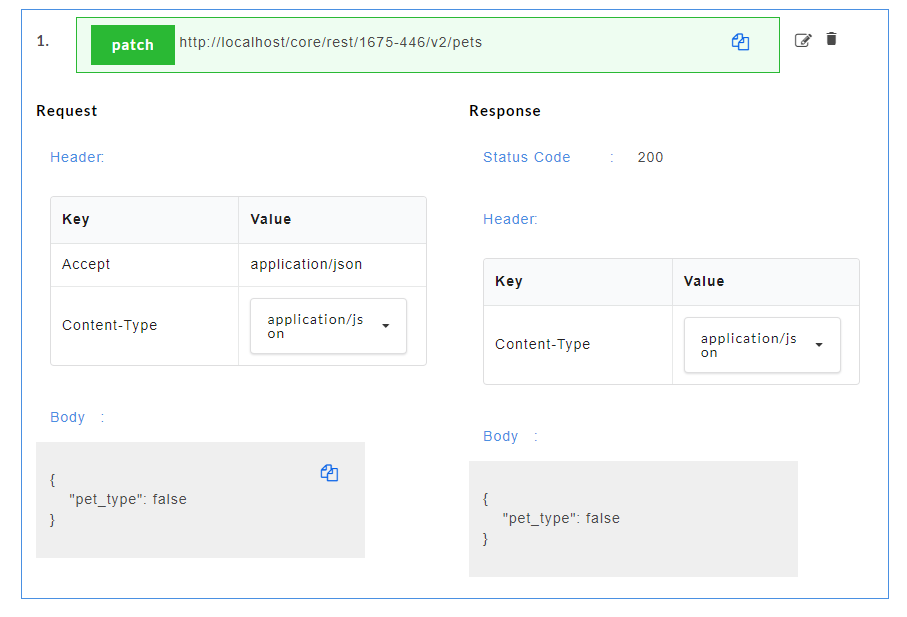
Task: Click the Header label under Request
Action: pyautogui.click(x=77, y=157)
